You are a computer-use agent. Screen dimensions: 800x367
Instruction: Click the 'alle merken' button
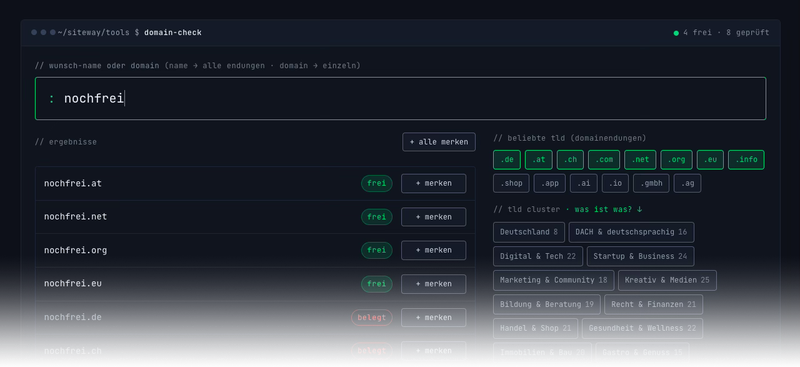click(439, 142)
